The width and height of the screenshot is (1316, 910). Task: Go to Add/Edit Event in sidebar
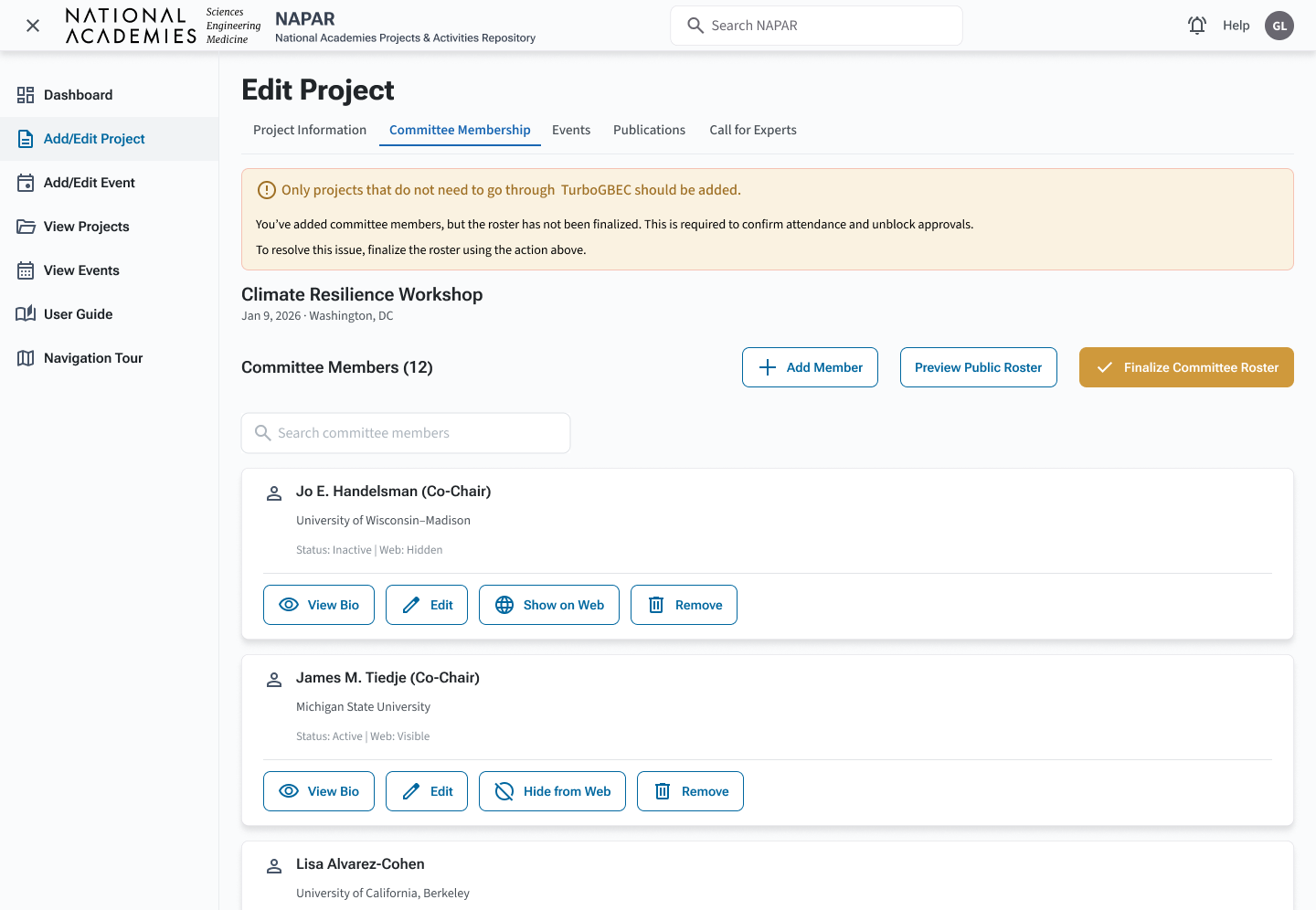coord(89,183)
